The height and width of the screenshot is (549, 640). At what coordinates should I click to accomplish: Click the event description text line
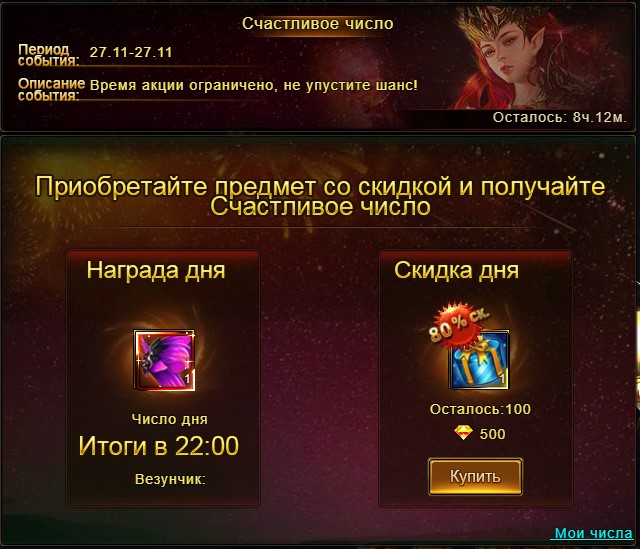[253, 85]
